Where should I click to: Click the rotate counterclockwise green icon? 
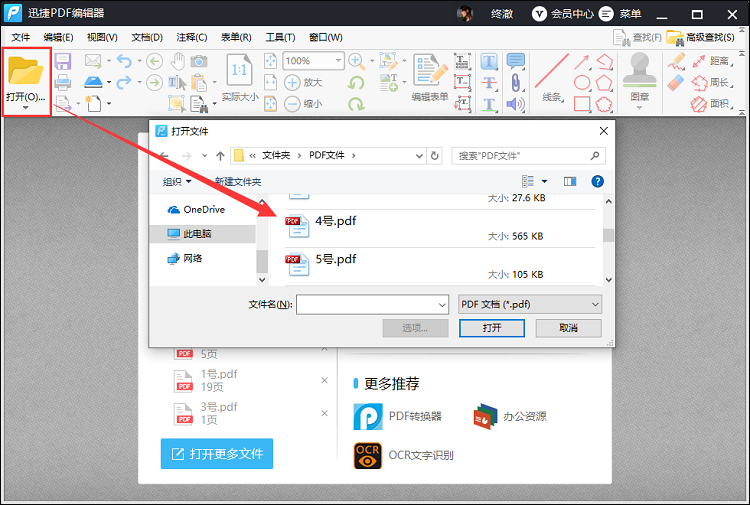coord(356,82)
